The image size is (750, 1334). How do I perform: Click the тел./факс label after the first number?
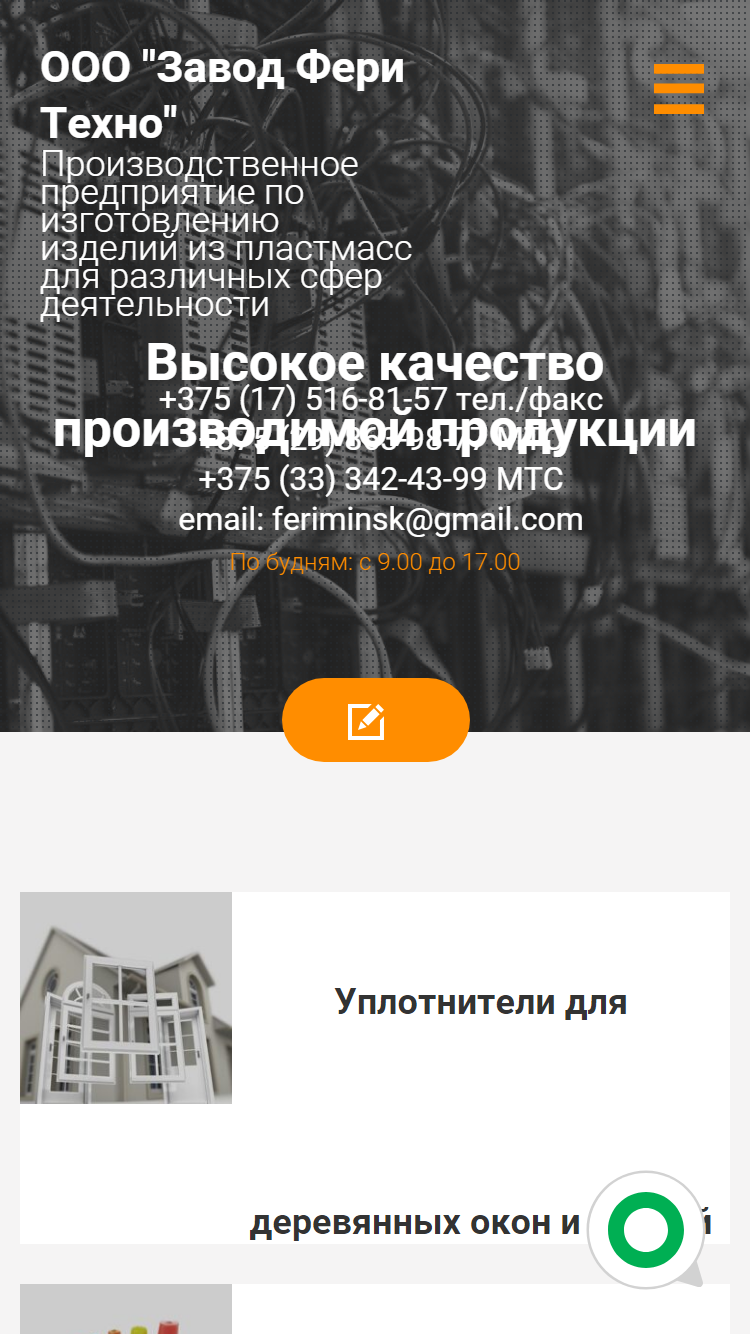529,399
